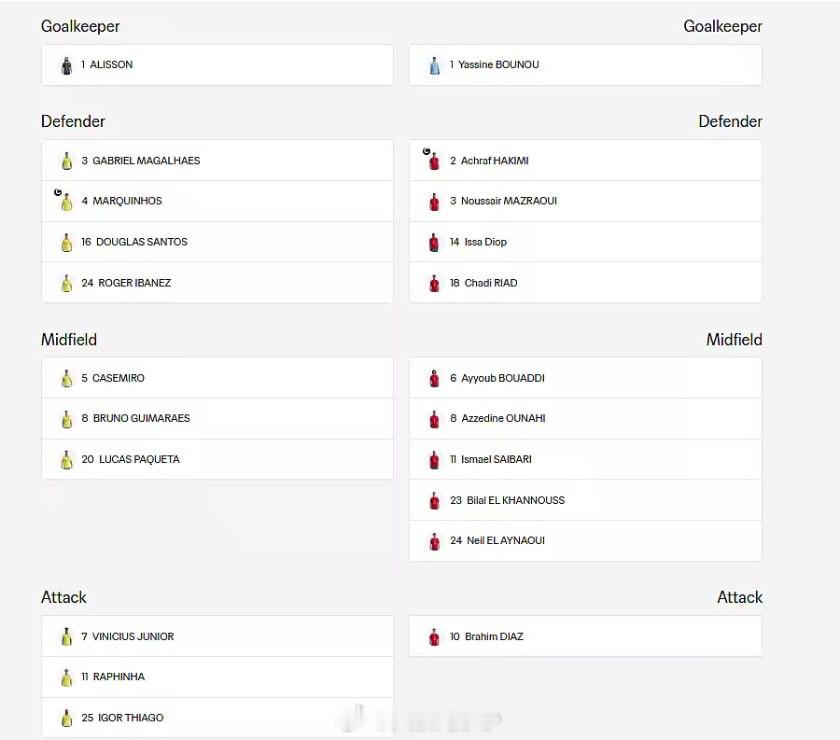Click Neil El Aynaoui's red jersey icon
Image resolution: width=840 pixels, height=740 pixels.
[x=434, y=541]
